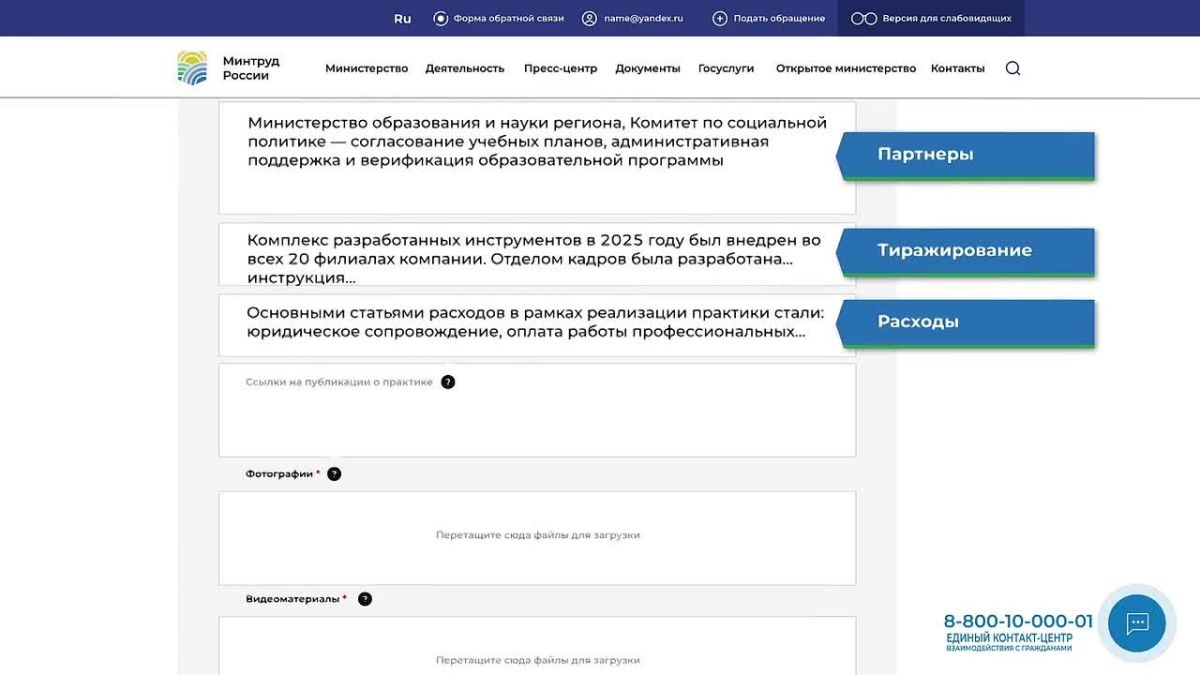The height and width of the screenshot is (675, 1200).
Task: Open the Деятельность menu
Action: click(x=465, y=68)
